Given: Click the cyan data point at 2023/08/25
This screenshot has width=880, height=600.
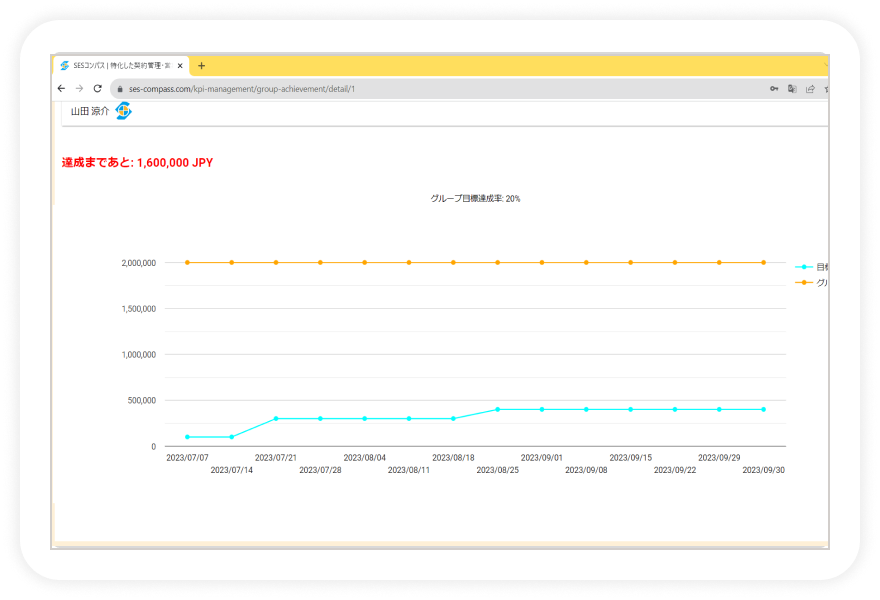Looking at the screenshot, I should [498, 410].
